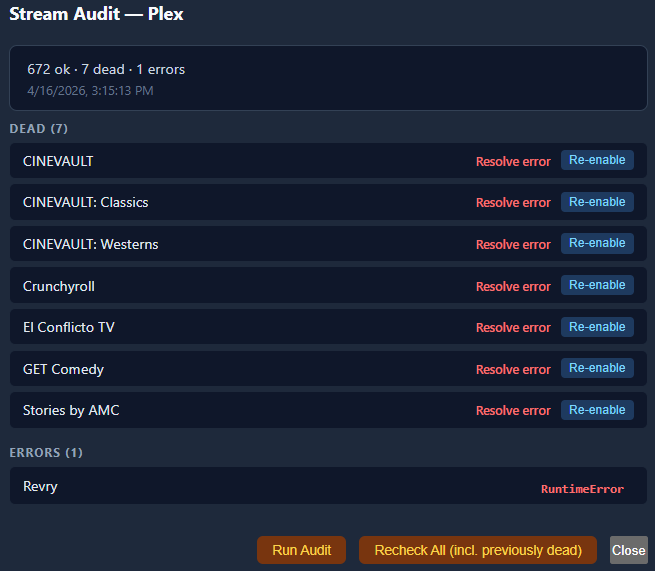Select the El Conflicto TV row name
655x571 pixels.
69,327
